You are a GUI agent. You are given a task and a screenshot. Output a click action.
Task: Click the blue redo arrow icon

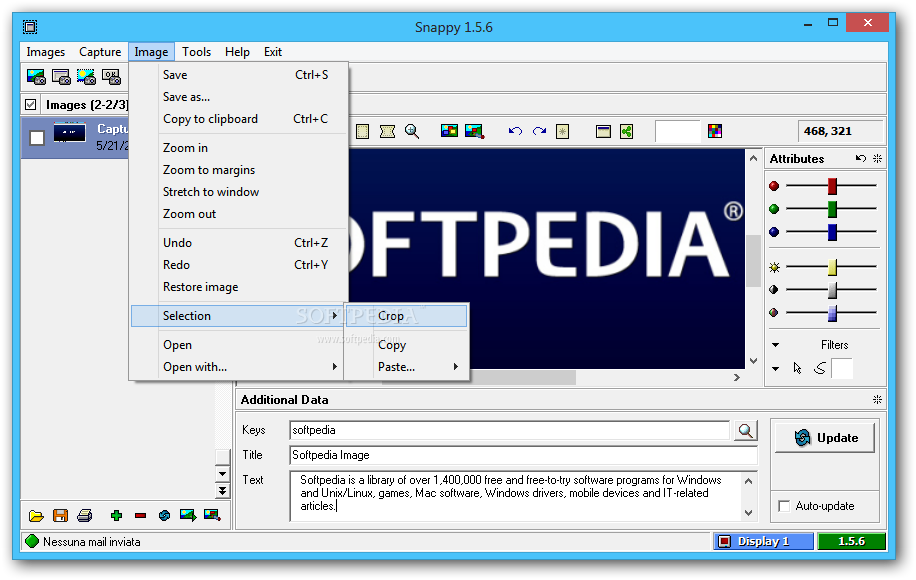[539, 131]
